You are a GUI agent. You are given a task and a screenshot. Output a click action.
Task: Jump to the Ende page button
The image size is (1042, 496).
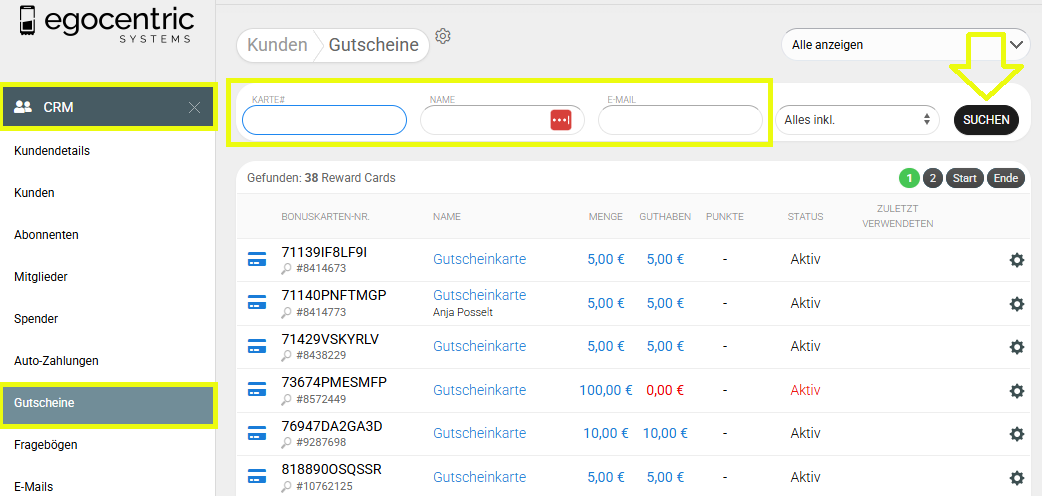pos(1005,178)
